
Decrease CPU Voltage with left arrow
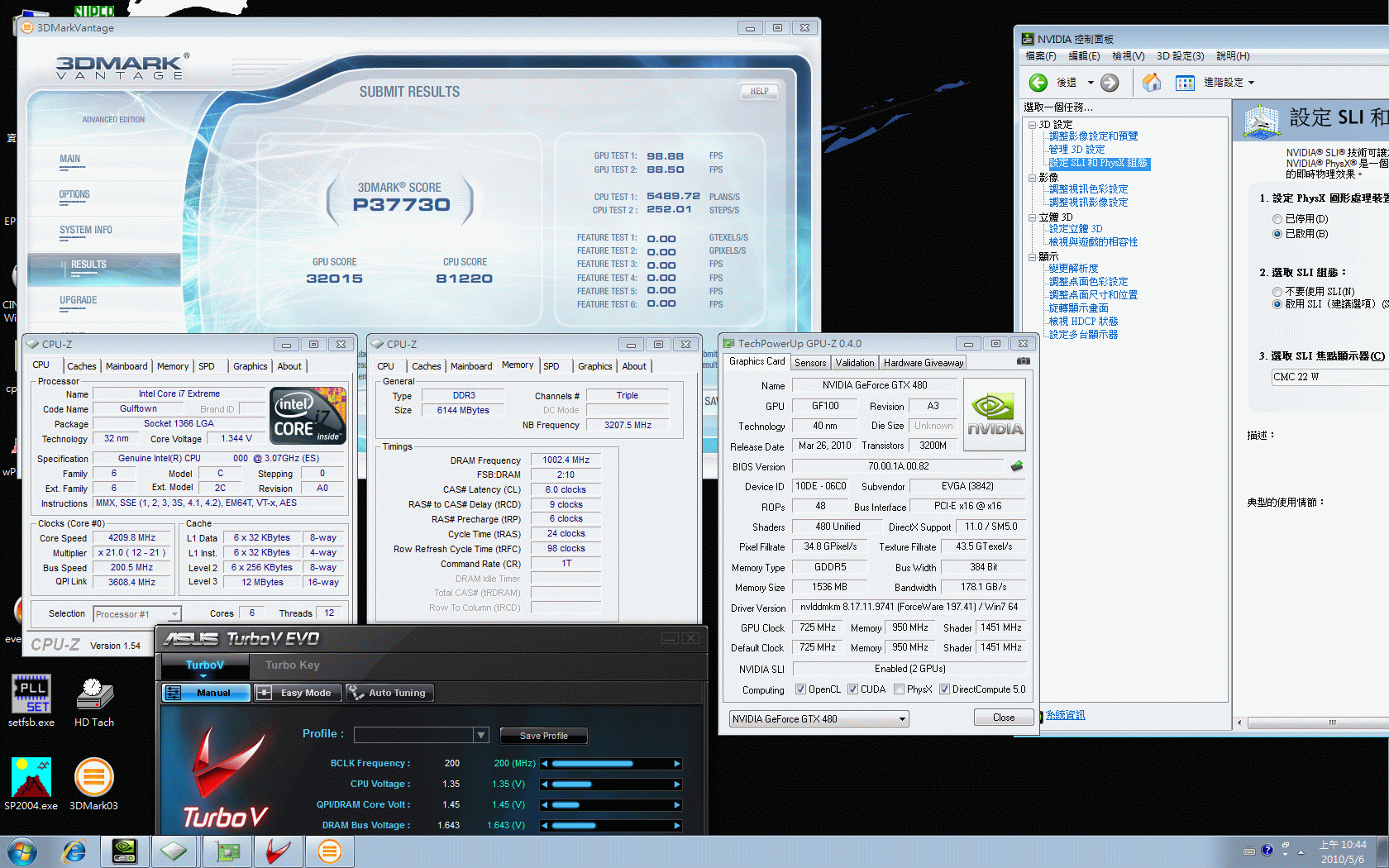(545, 785)
